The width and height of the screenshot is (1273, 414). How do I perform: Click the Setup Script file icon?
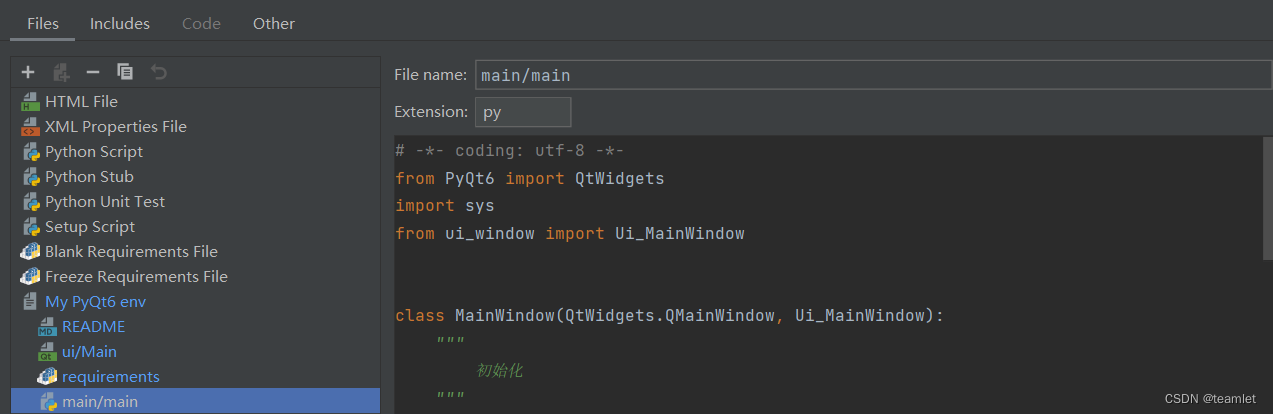tap(30, 226)
